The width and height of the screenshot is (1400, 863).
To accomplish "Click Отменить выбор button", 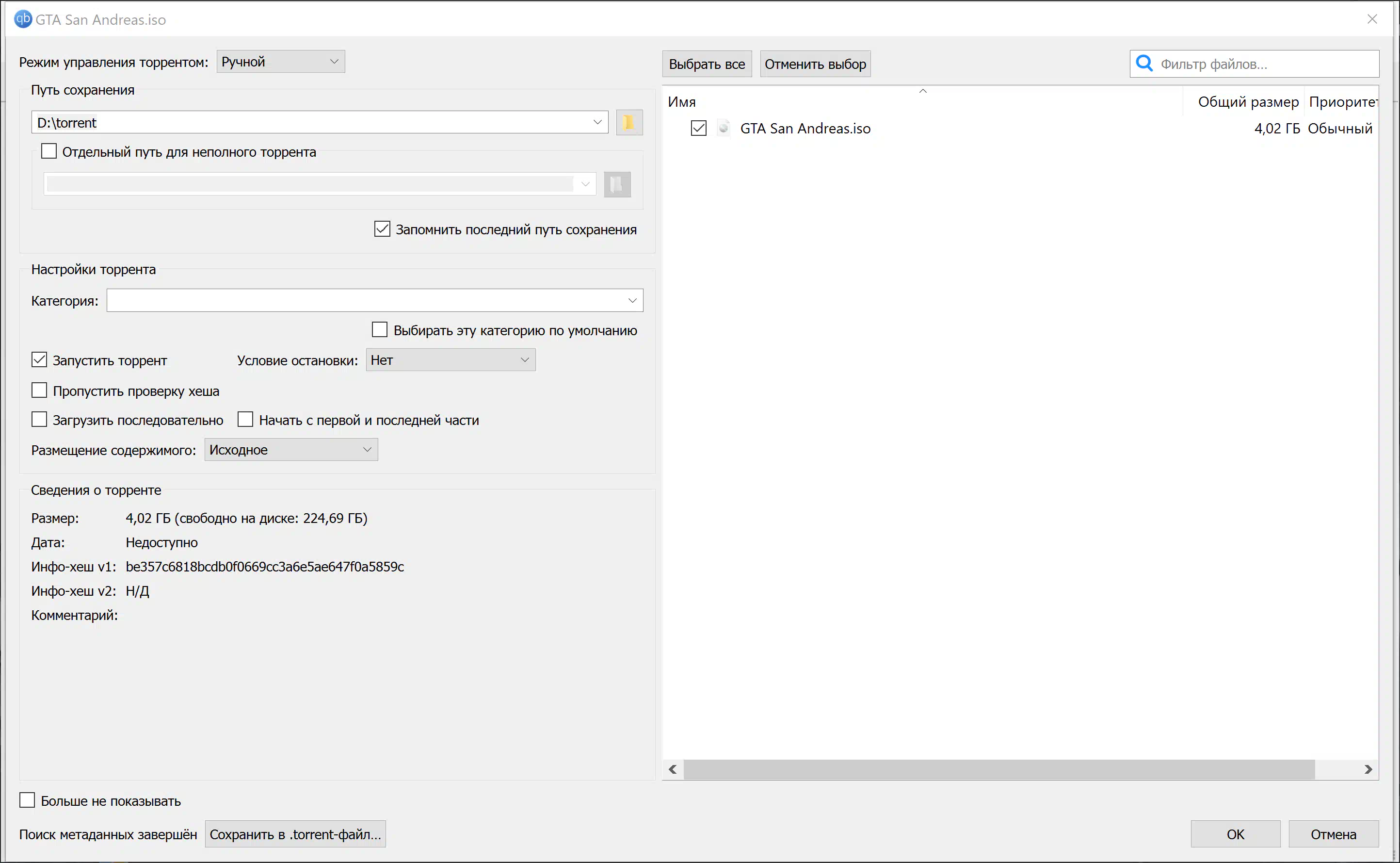I will click(x=815, y=64).
